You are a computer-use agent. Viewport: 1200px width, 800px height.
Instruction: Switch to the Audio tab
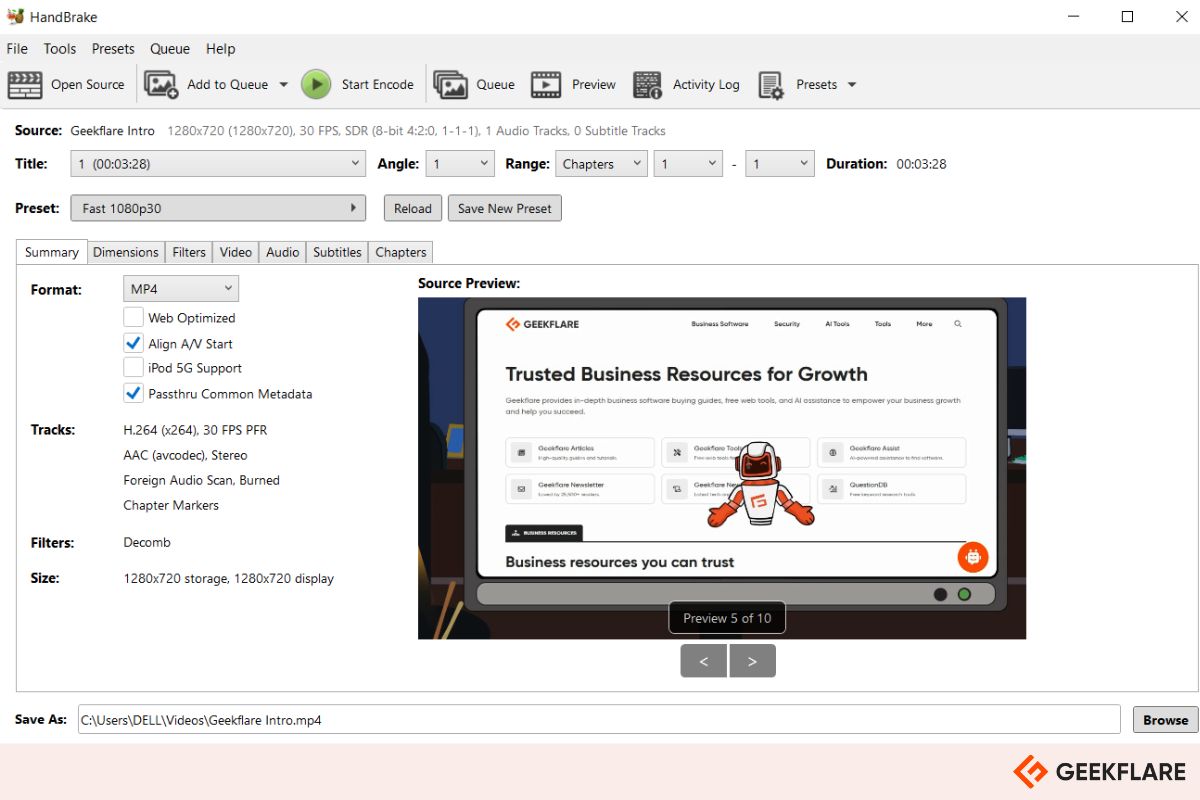(283, 252)
